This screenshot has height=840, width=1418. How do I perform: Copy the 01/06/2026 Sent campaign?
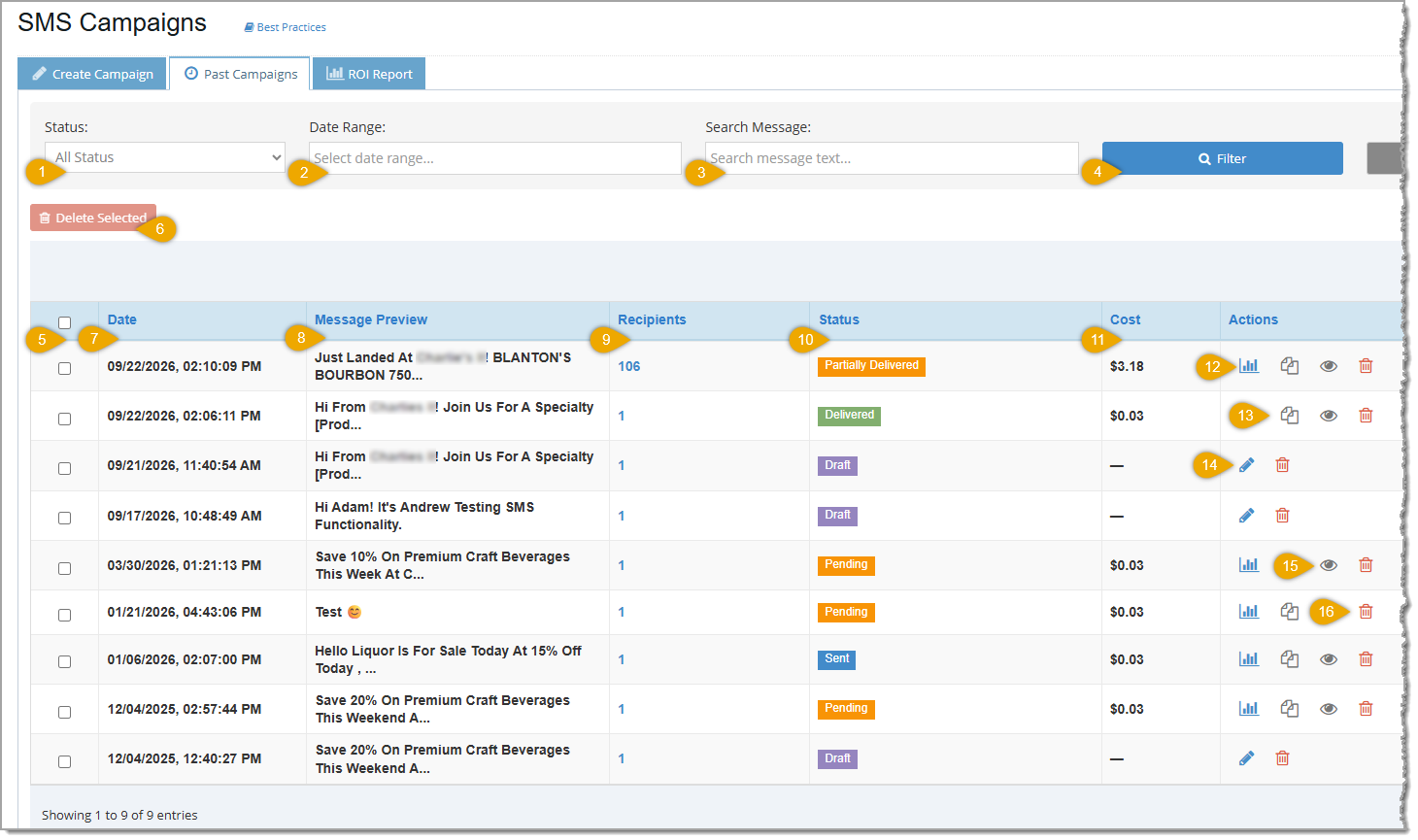coord(1290,659)
